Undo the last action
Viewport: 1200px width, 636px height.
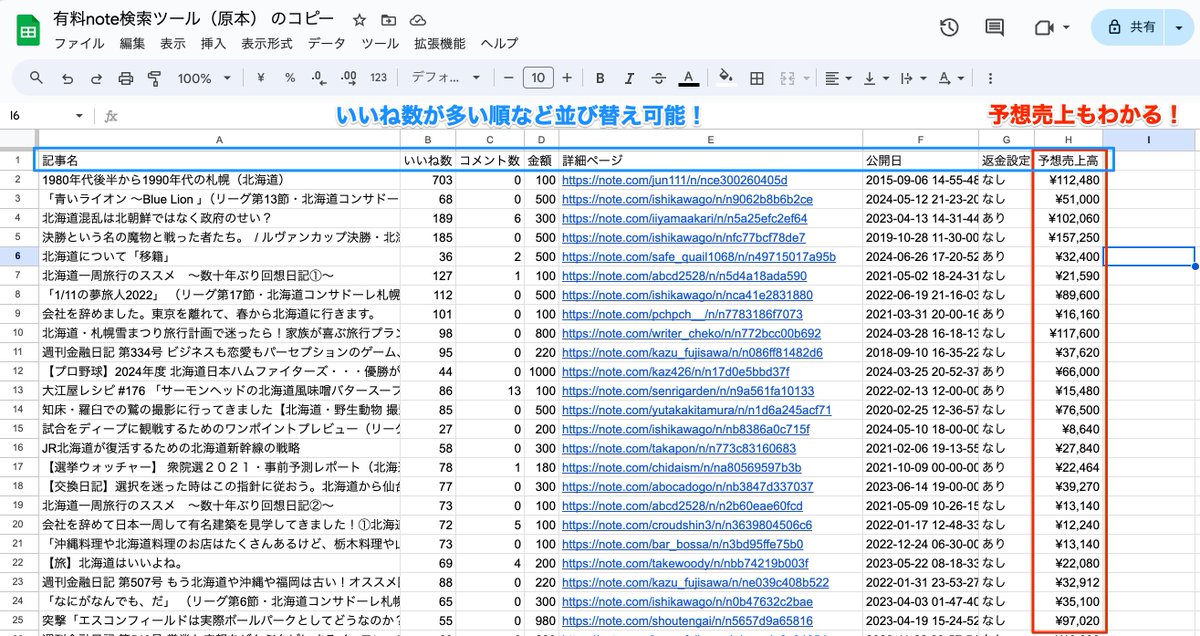point(67,78)
